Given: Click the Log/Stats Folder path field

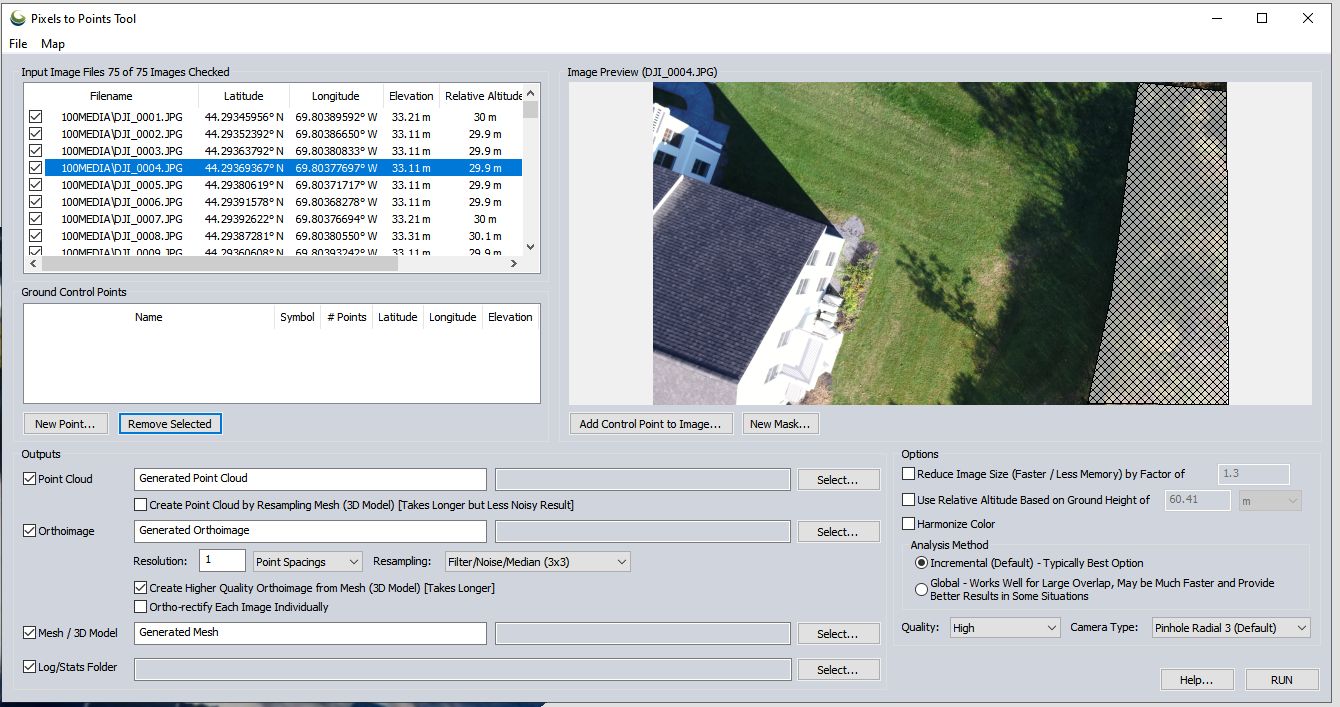Looking at the screenshot, I should point(463,669).
